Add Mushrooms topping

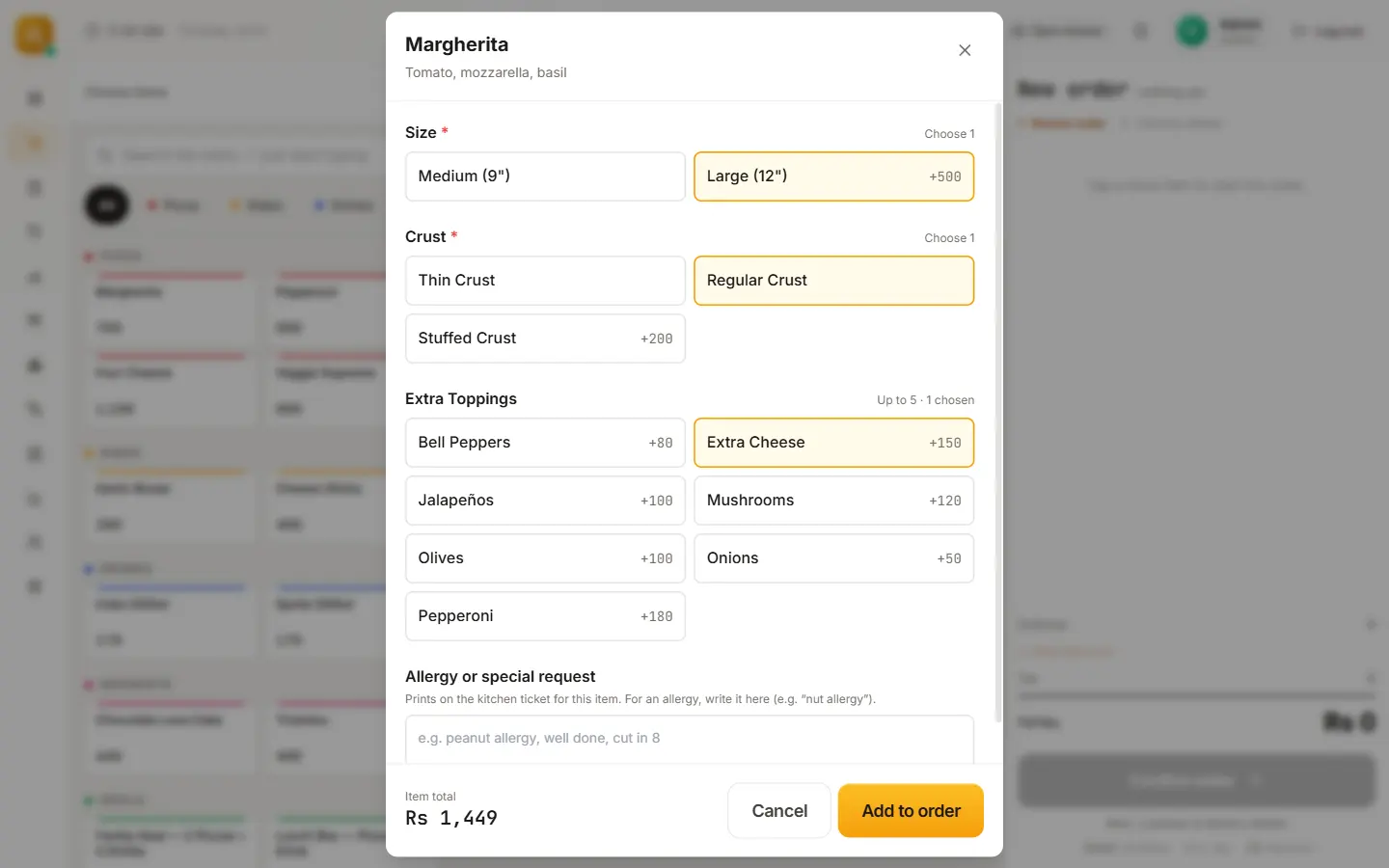pyautogui.click(x=834, y=501)
